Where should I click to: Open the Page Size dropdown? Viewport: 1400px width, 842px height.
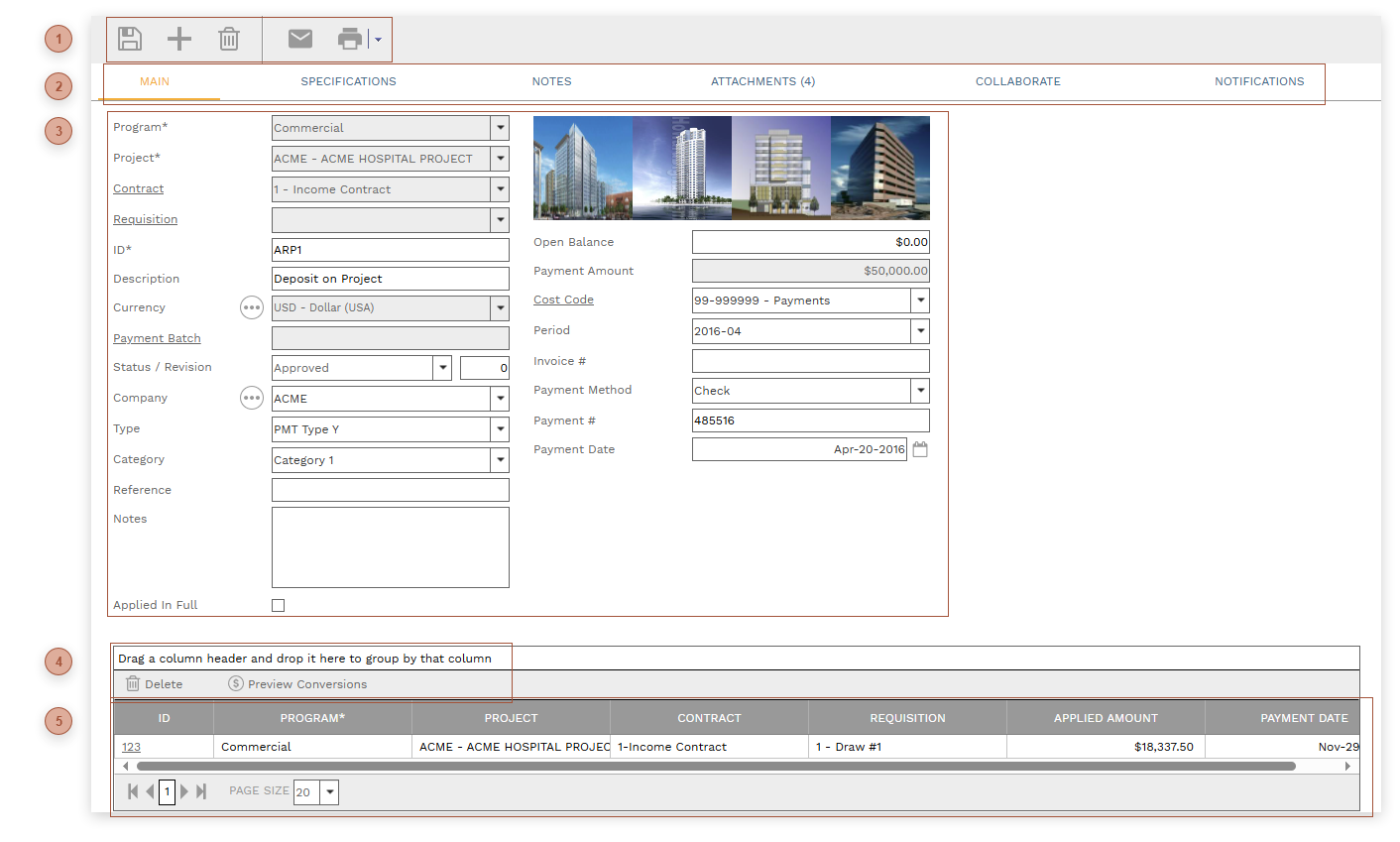click(x=330, y=791)
